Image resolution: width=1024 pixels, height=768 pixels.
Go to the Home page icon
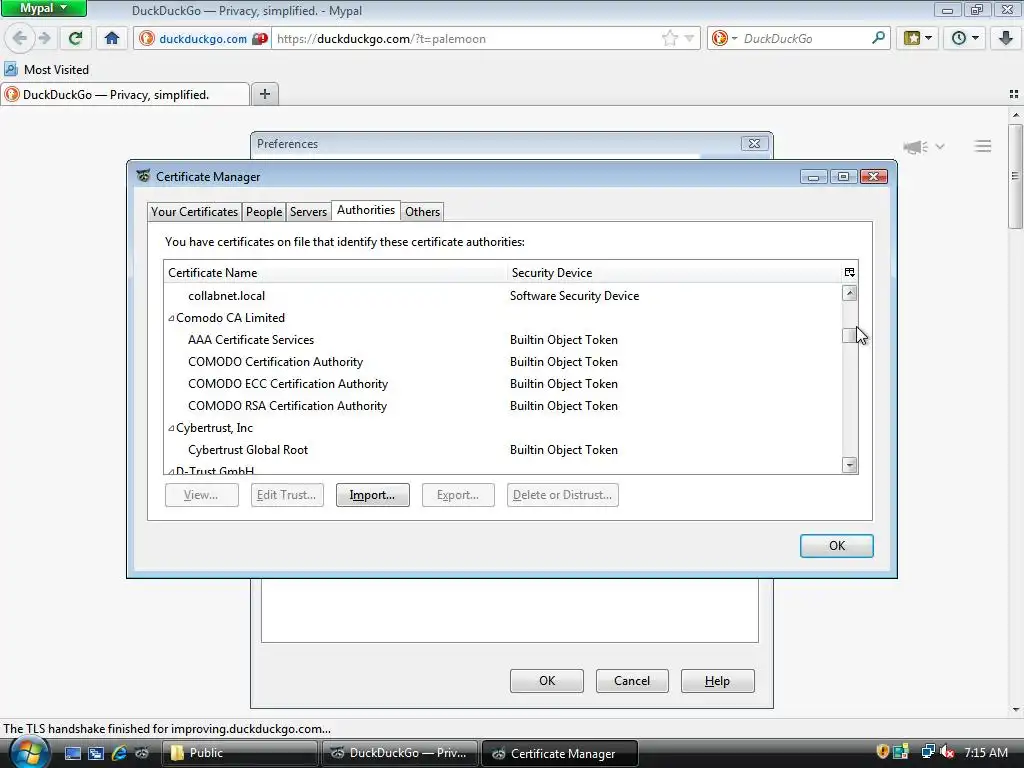[x=112, y=38]
